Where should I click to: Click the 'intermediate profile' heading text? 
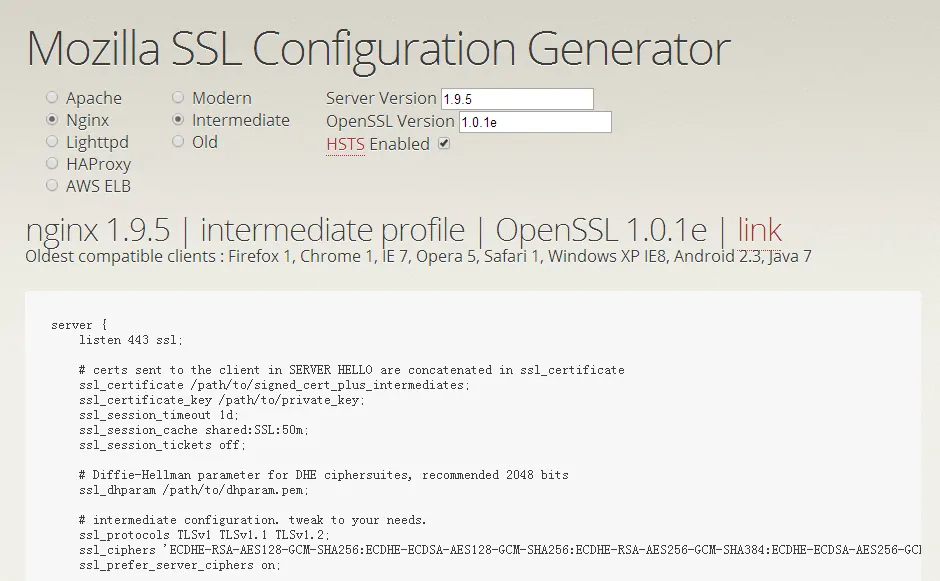(333, 230)
